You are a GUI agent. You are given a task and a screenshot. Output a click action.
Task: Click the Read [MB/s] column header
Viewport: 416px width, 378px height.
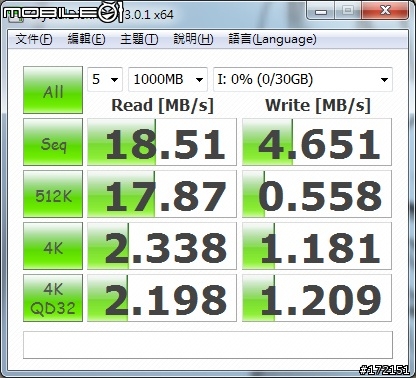162,106
